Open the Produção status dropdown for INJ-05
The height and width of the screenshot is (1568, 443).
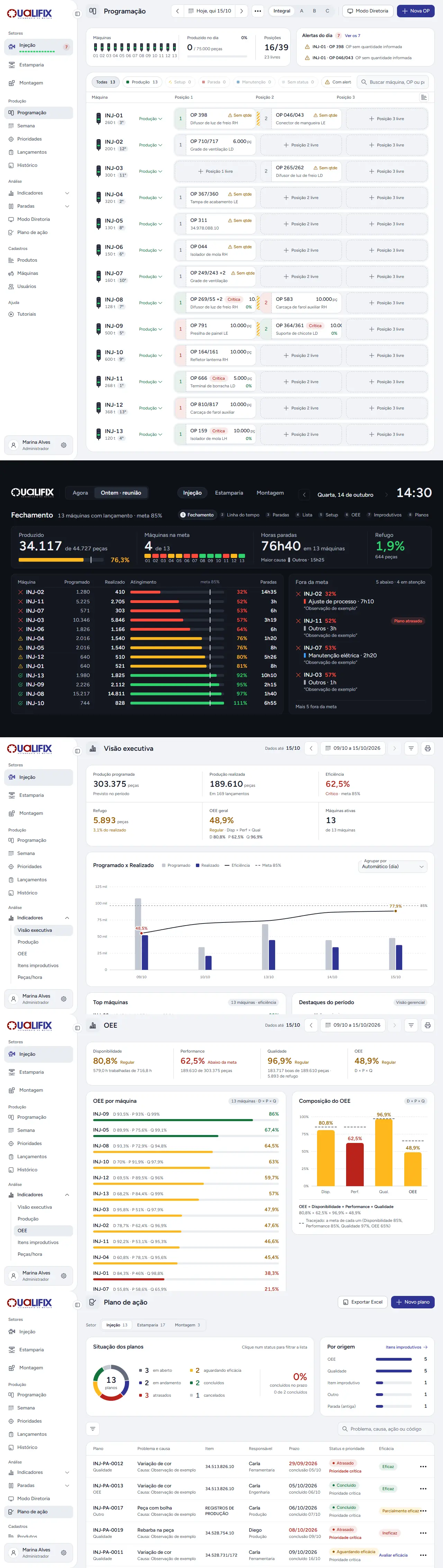(150, 224)
